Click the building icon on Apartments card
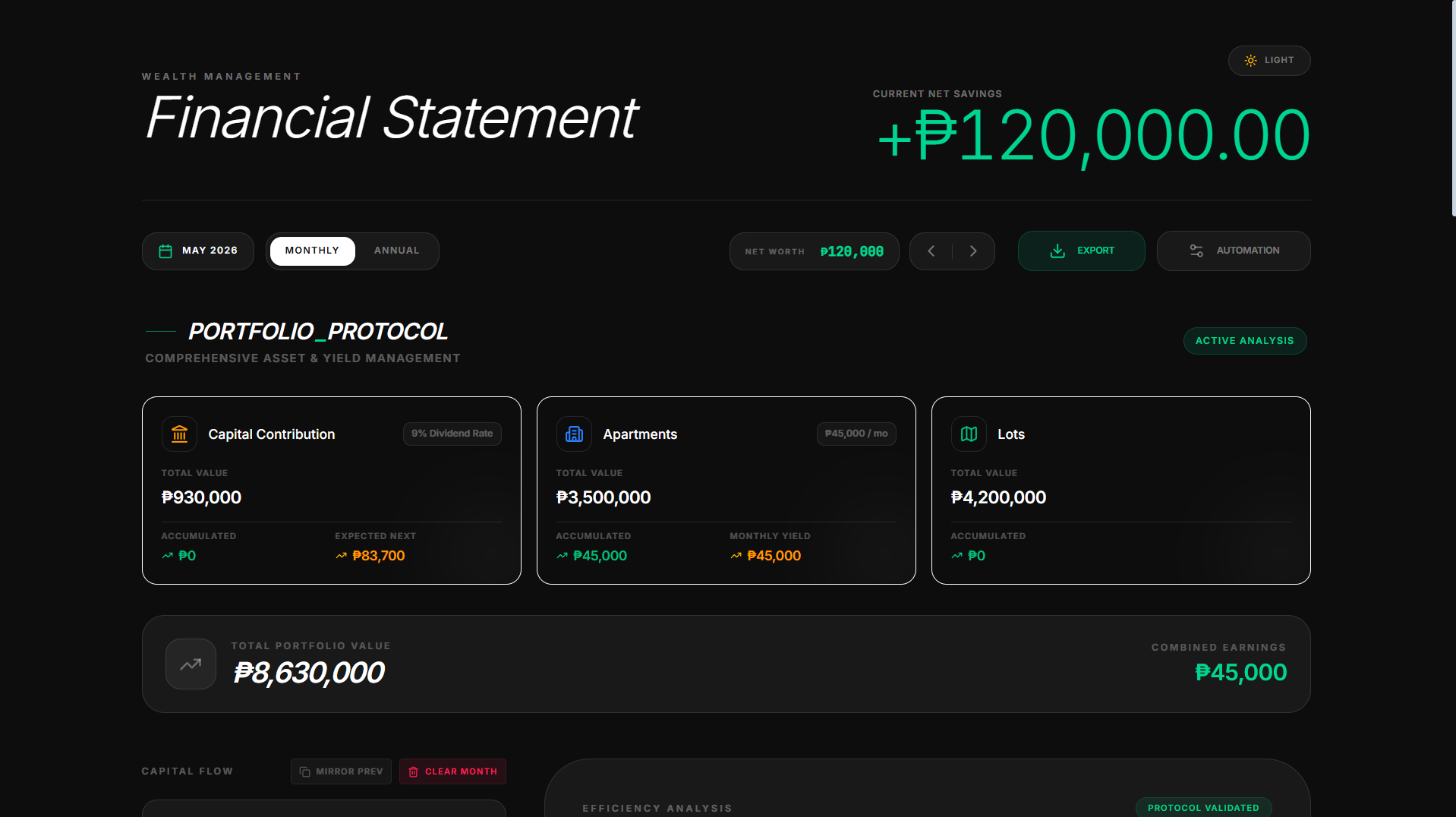This screenshot has height=817, width=1456. coord(574,434)
